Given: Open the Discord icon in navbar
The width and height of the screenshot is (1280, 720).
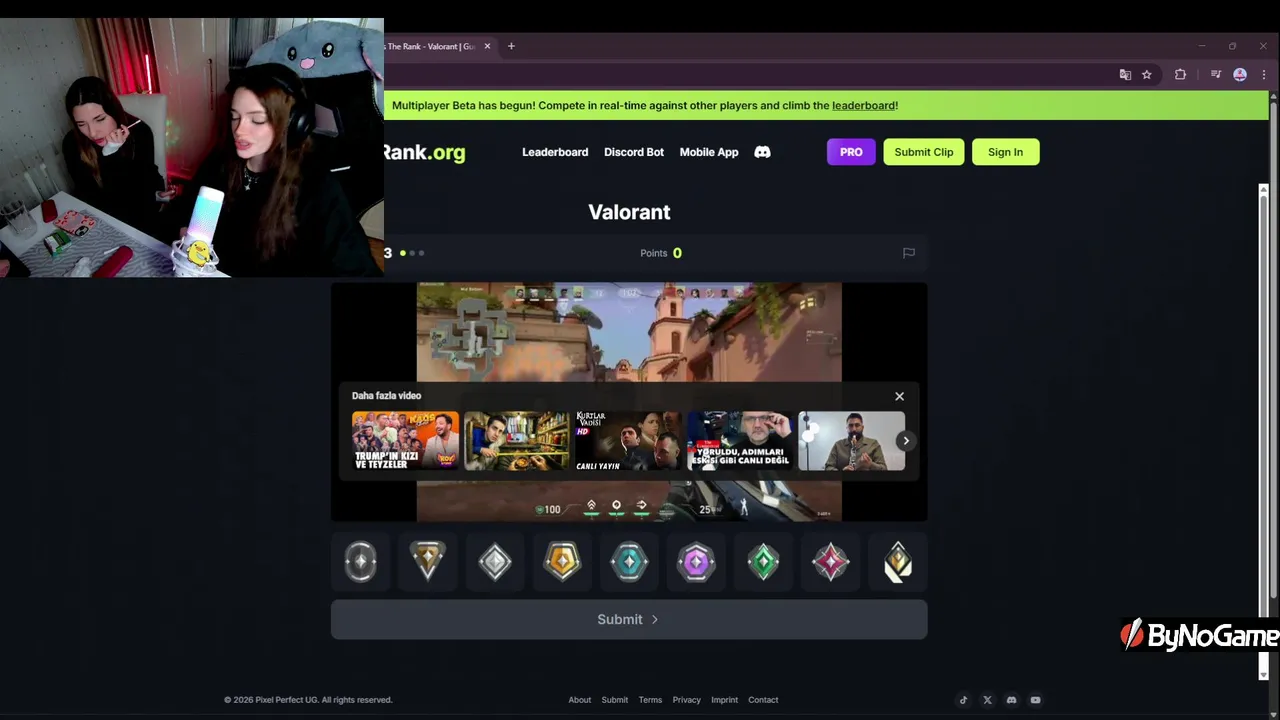Looking at the screenshot, I should [762, 152].
